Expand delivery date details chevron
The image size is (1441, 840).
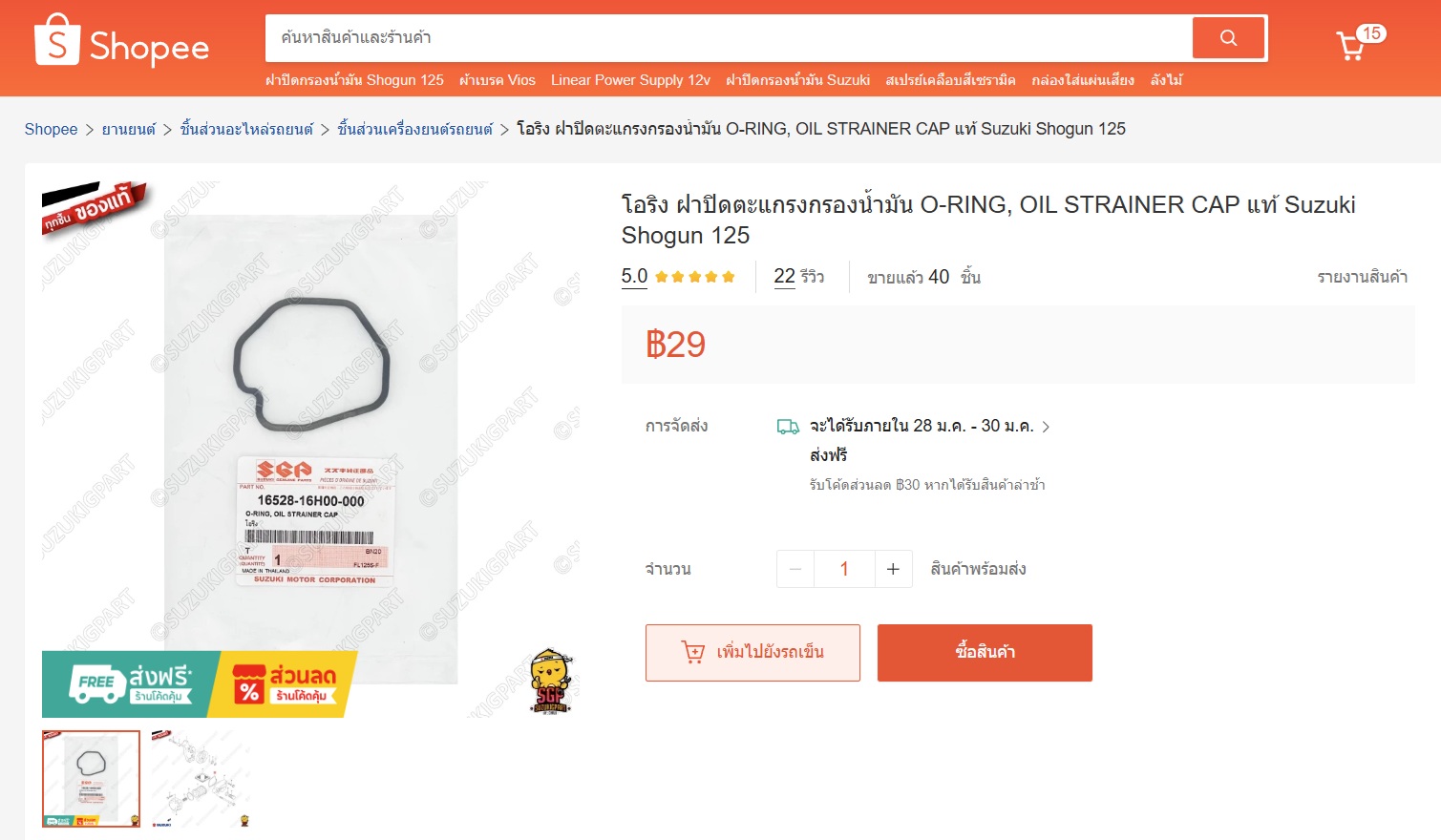point(1046,427)
